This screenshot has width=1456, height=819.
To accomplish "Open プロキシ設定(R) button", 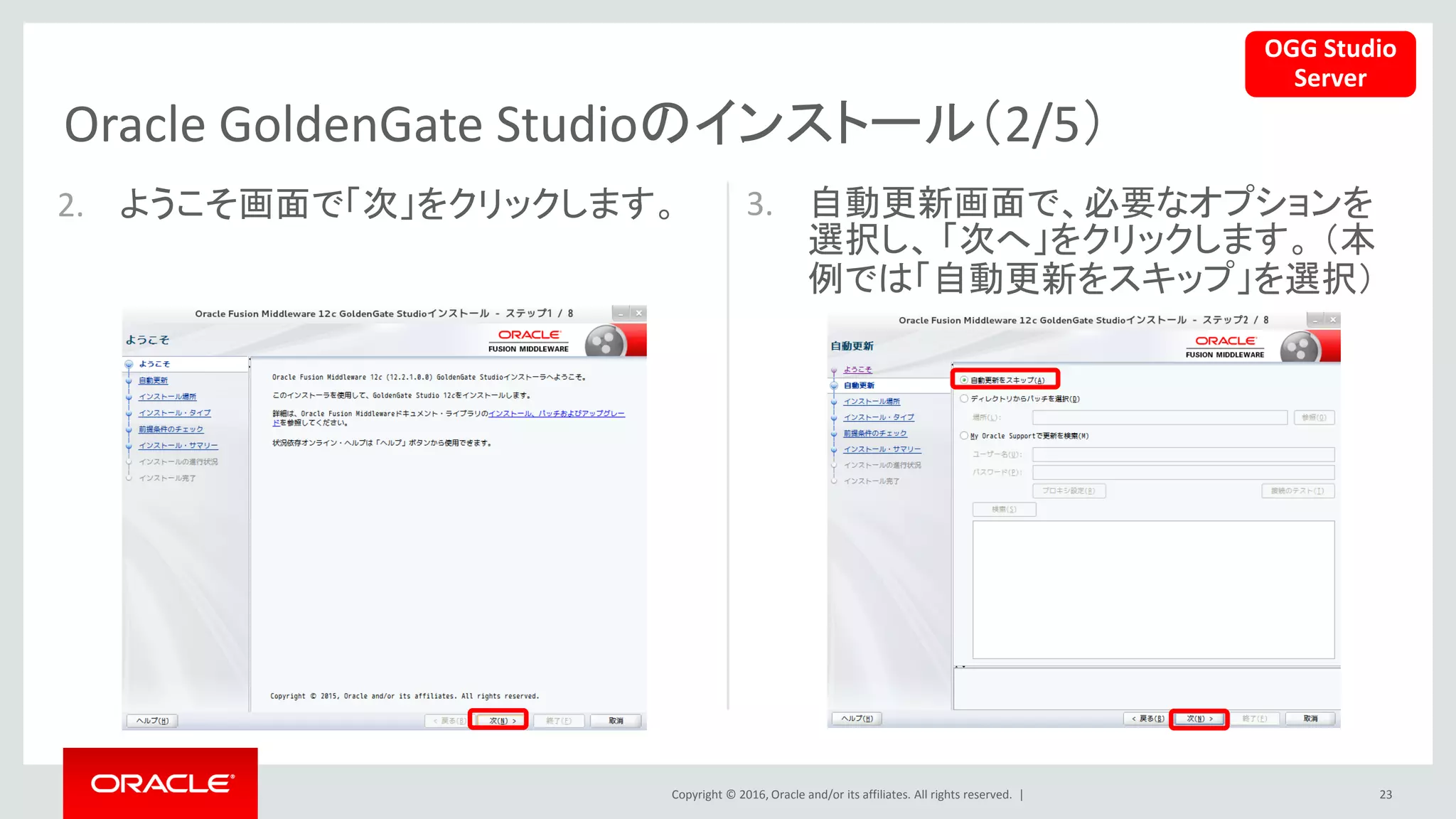I will 1069,491.
